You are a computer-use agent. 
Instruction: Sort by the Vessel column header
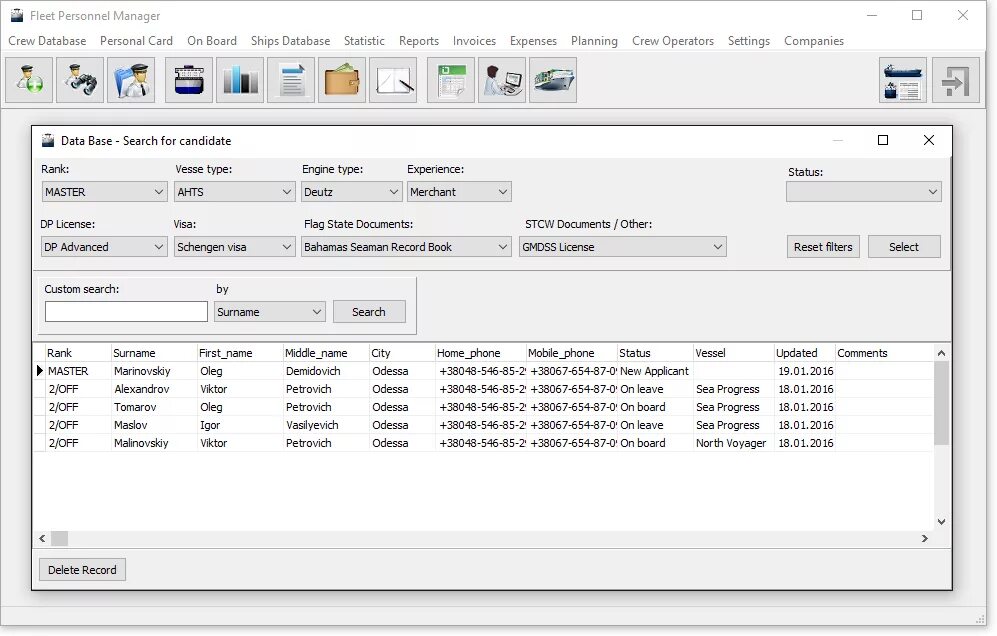(x=733, y=353)
